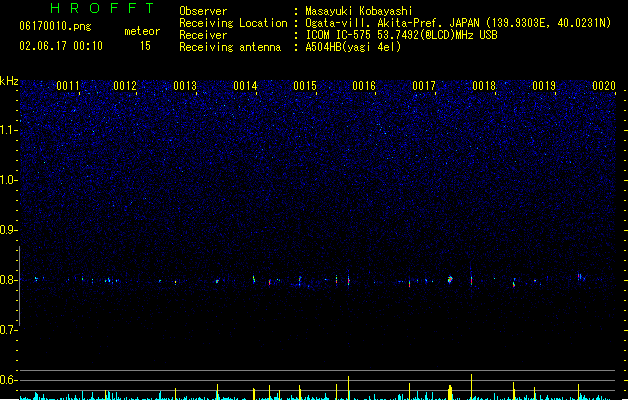Viewport: 629px width, 400px height.
Task: Click the Receiver label
Action: coord(203,35)
